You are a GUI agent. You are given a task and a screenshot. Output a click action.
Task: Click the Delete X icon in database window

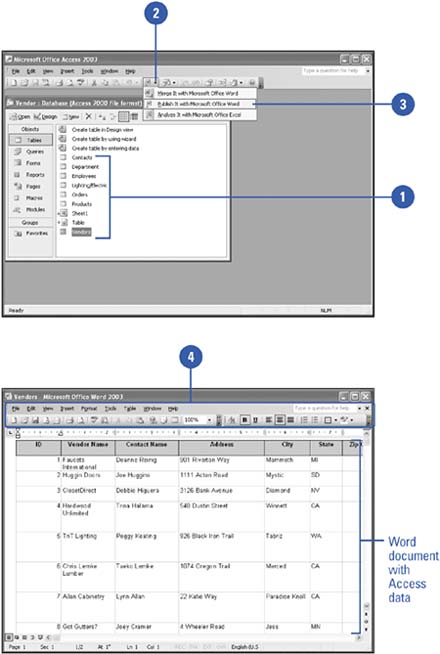pos(88,116)
